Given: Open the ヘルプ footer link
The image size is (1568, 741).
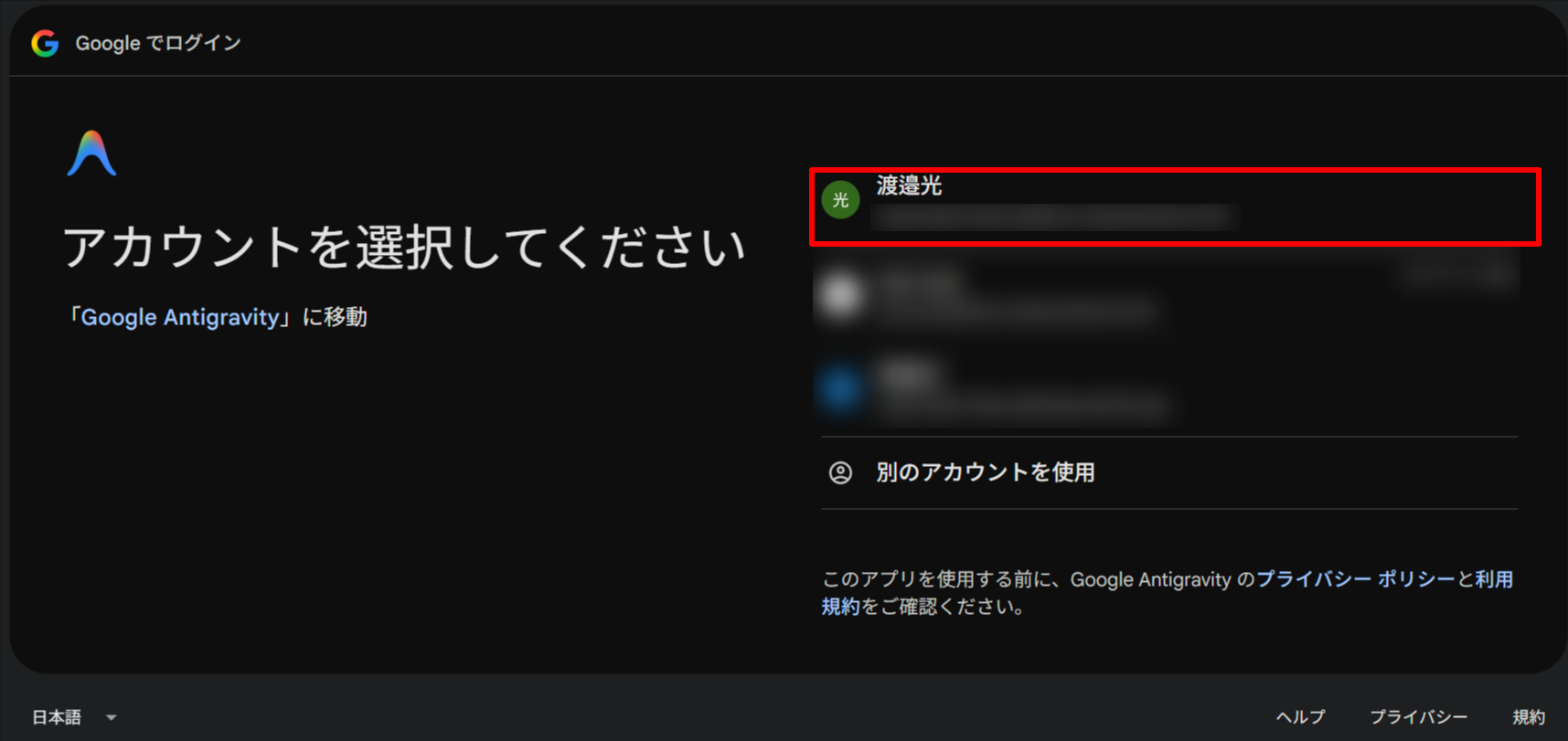Looking at the screenshot, I should pyautogui.click(x=1301, y=717).
